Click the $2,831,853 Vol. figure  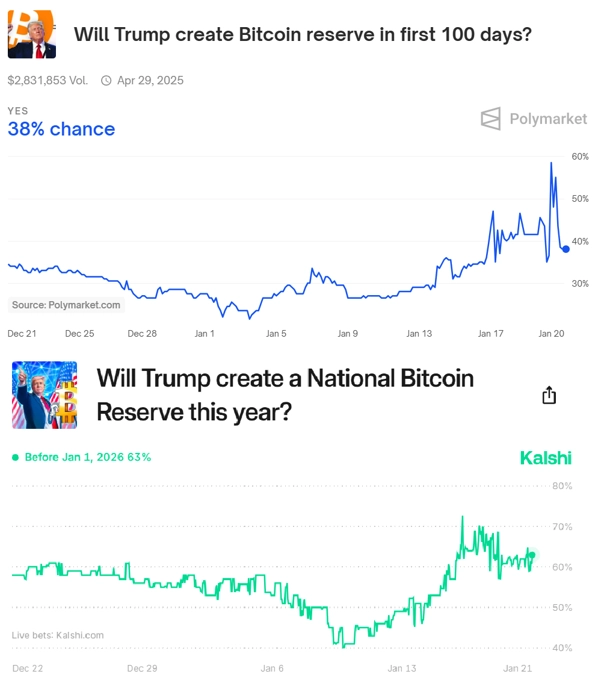[48, 81]
